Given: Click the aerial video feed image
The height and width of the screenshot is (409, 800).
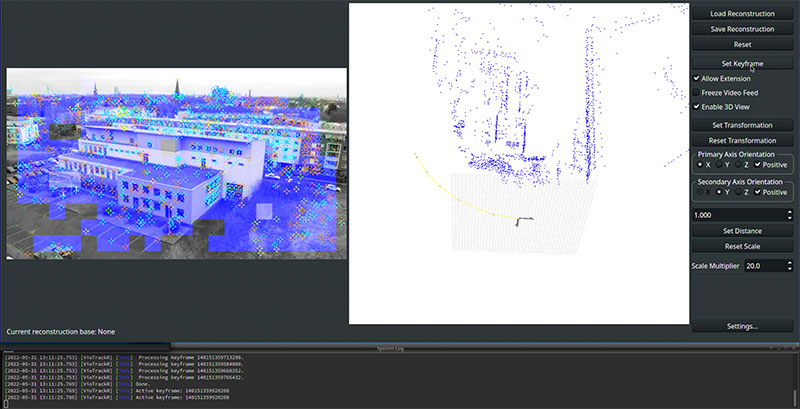Looking at the screenshot, I should click(177, 164).
